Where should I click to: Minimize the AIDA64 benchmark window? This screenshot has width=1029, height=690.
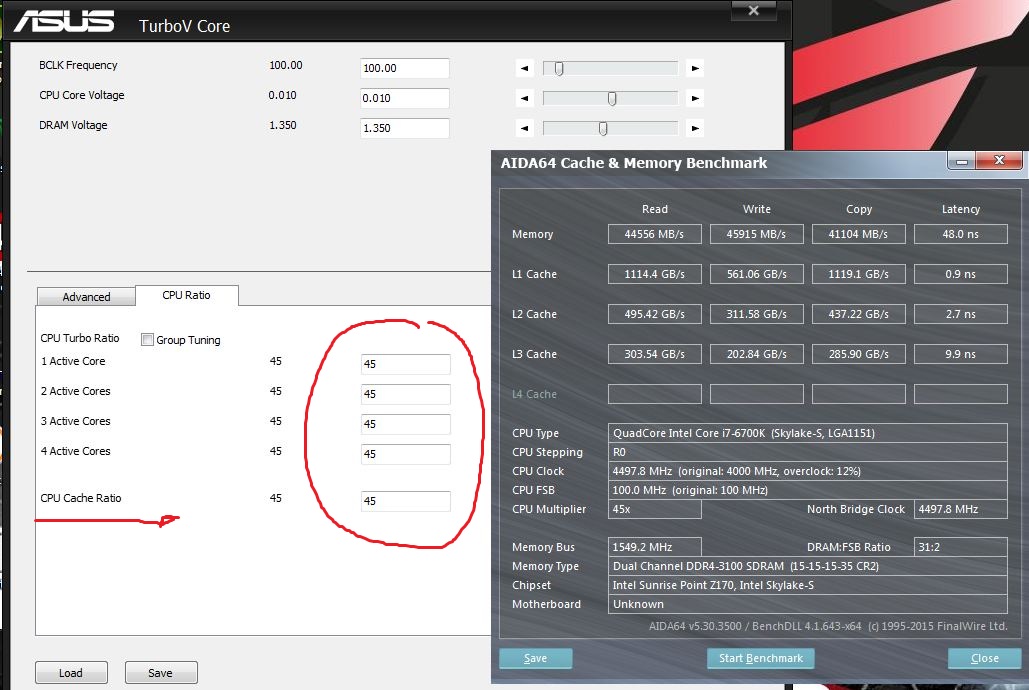[x=961, y=161]
